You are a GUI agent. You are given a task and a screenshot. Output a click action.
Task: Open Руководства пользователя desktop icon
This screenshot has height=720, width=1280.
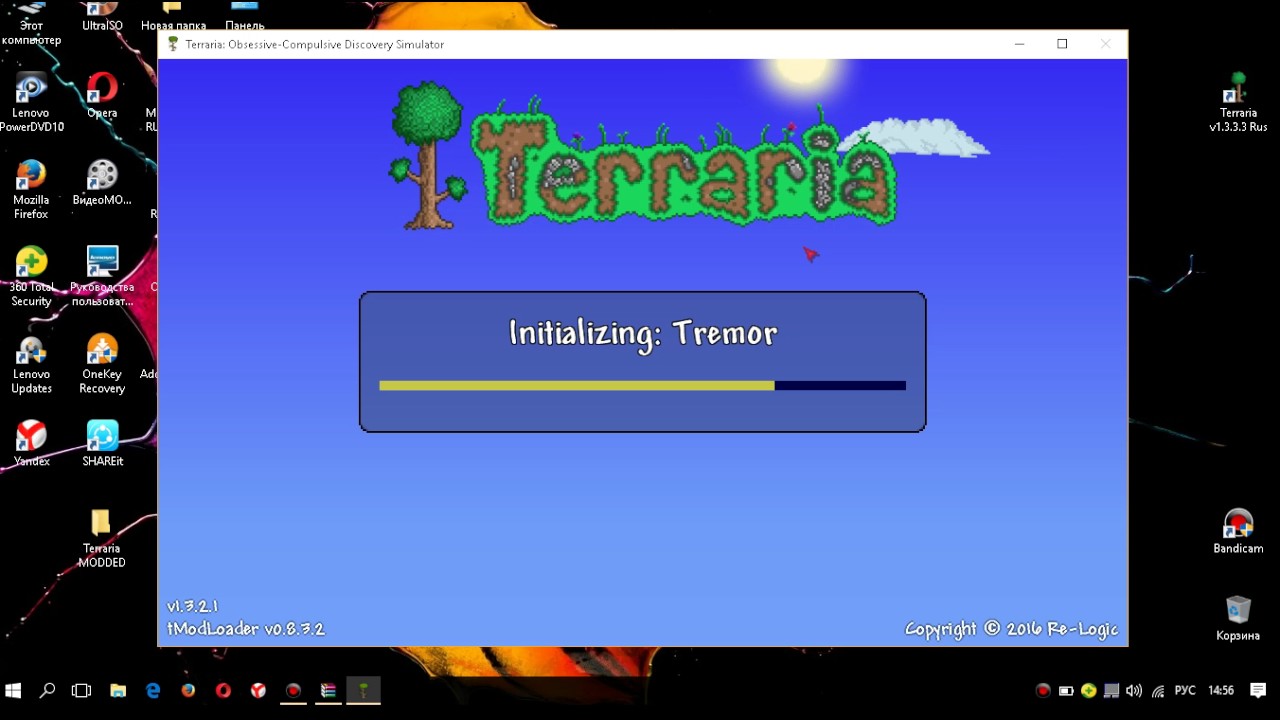pos(102,277)
